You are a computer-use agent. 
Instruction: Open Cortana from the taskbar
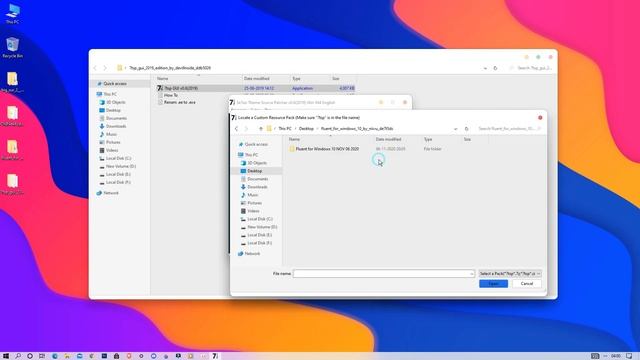click(x=30, y=356)
